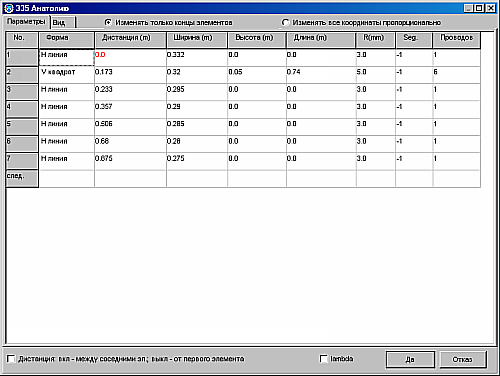
Task: Click the Seg. column header
Action: pos(414,40)
